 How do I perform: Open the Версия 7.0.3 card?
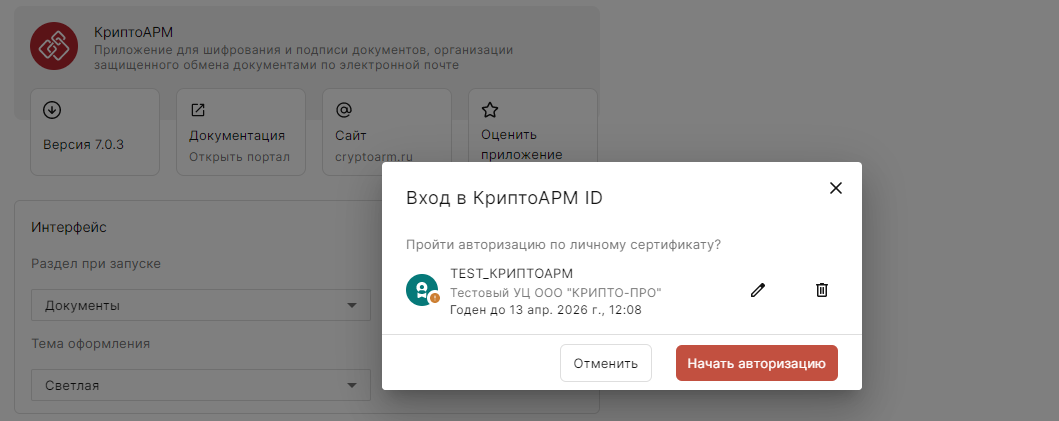[x=95, y=132]
